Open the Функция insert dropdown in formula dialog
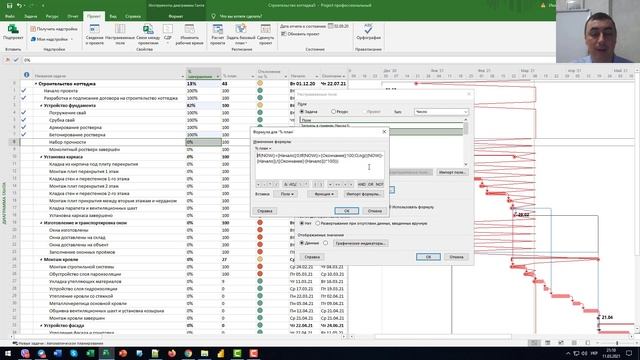This screenshot has width=640, height=360. [x=323, y=194]
